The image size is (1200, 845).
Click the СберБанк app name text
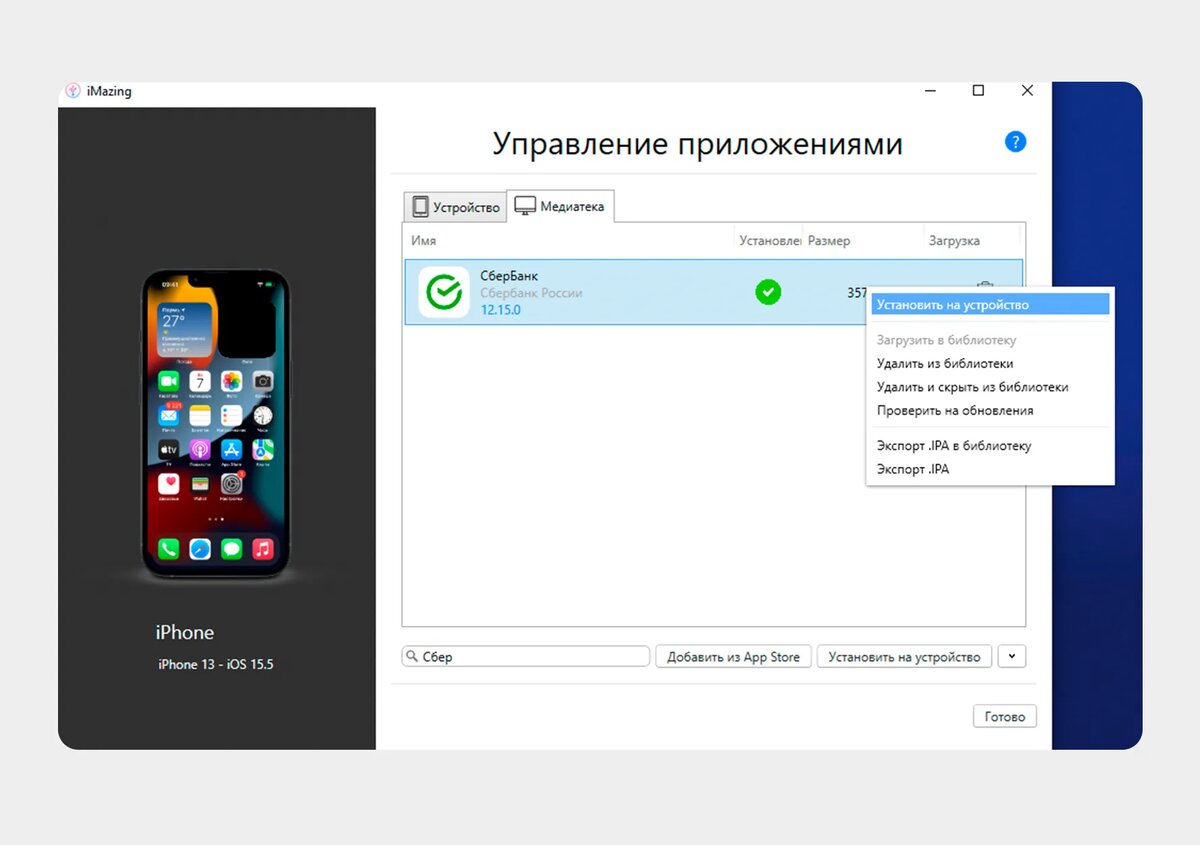coord(509,276)
